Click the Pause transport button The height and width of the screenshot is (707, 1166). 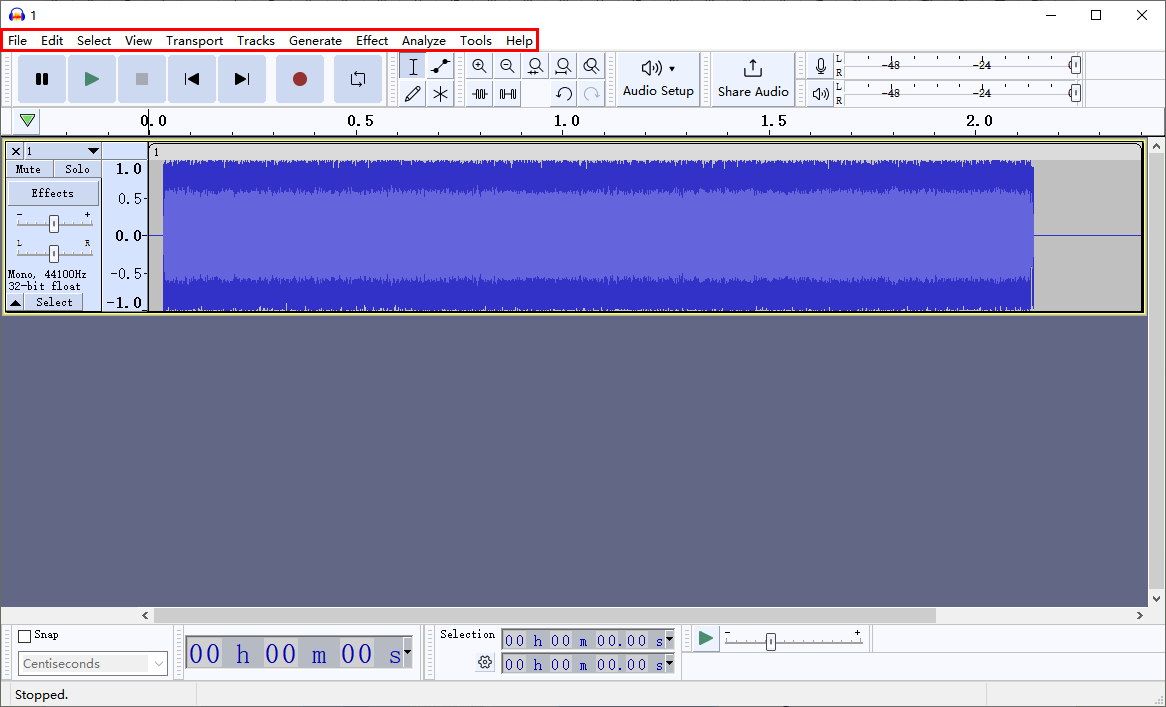pos(42,79)
